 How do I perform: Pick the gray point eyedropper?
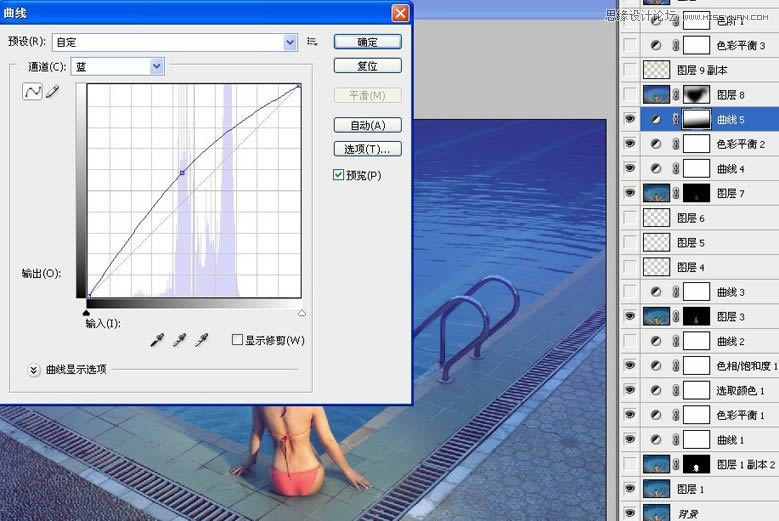[179, 341]
